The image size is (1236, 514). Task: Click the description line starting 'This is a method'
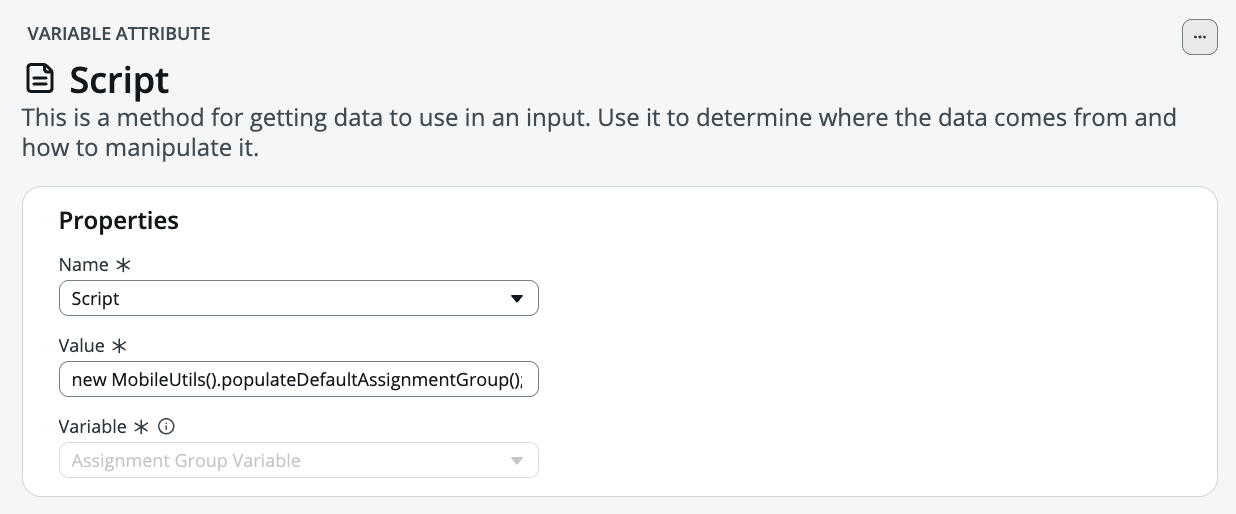(x=598, y=118)
